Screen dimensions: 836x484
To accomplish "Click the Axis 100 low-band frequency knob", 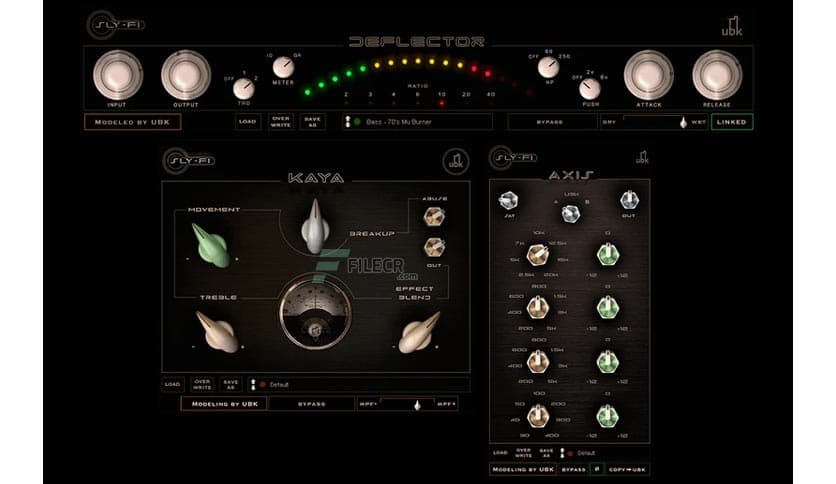I will [537, 416].
